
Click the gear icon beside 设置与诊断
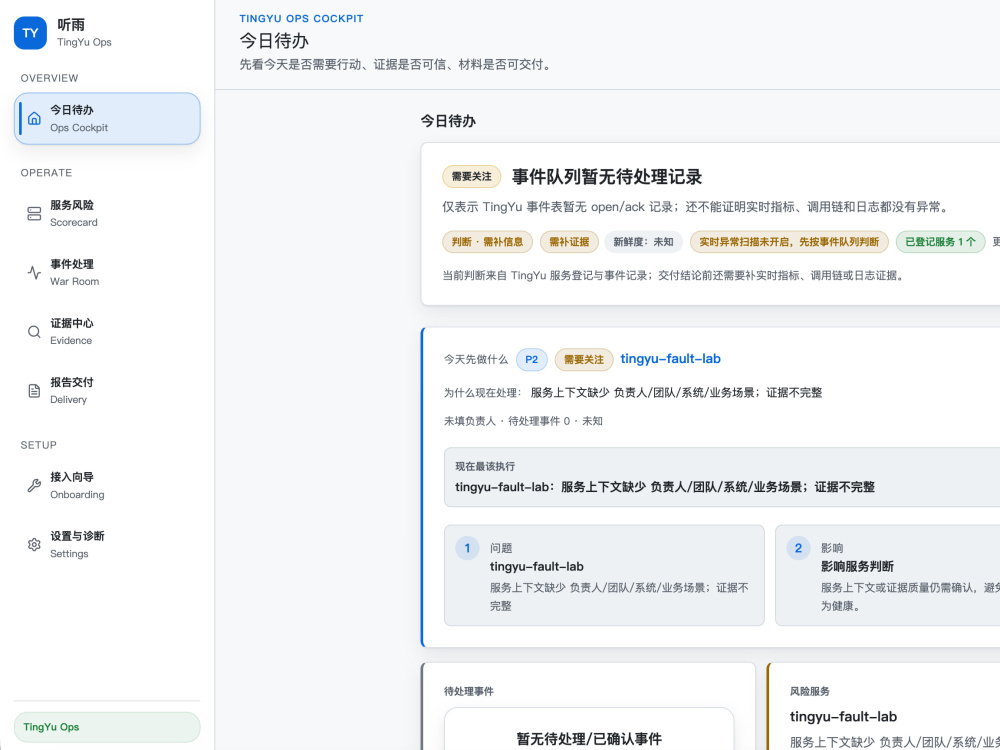coord(34,545)
